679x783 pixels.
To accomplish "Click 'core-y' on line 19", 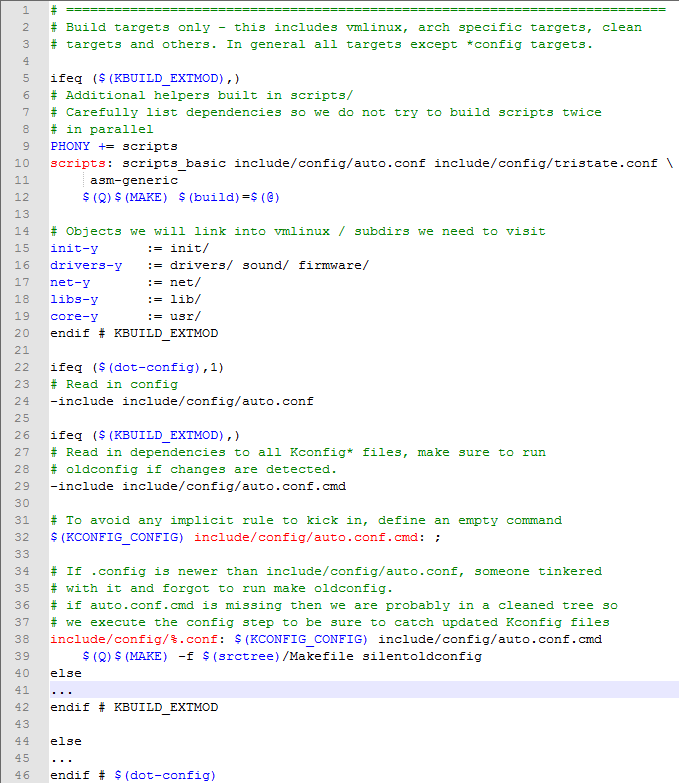I will point(74,316).
